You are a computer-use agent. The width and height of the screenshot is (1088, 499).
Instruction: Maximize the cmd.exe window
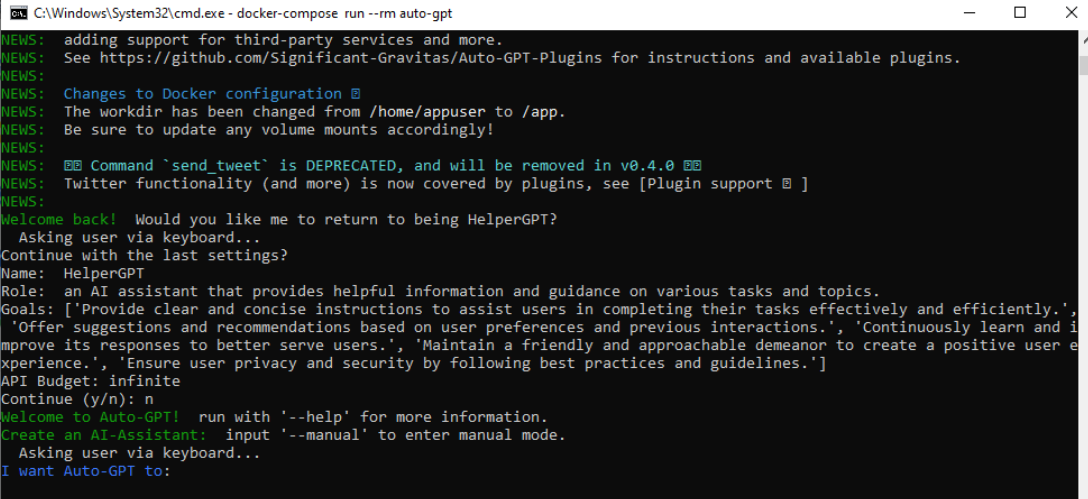tap(1019, 13)
